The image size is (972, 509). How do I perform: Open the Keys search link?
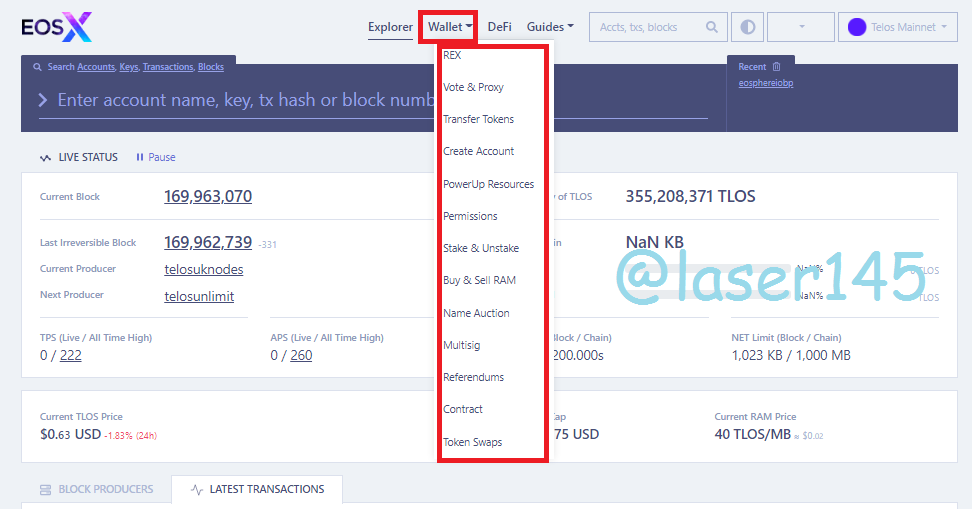(x=129, y=67)
